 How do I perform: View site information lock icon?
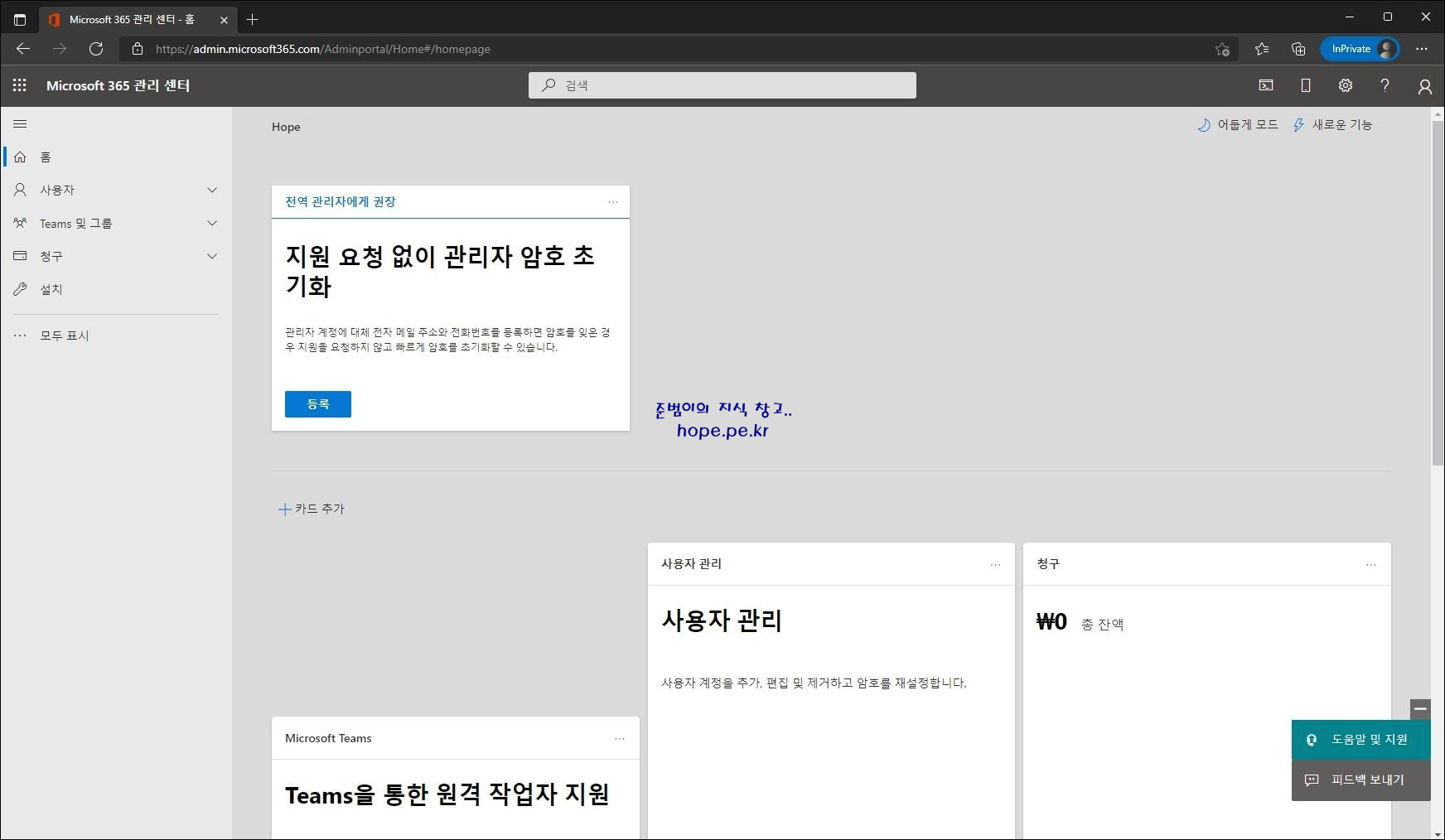pos(138,49)
